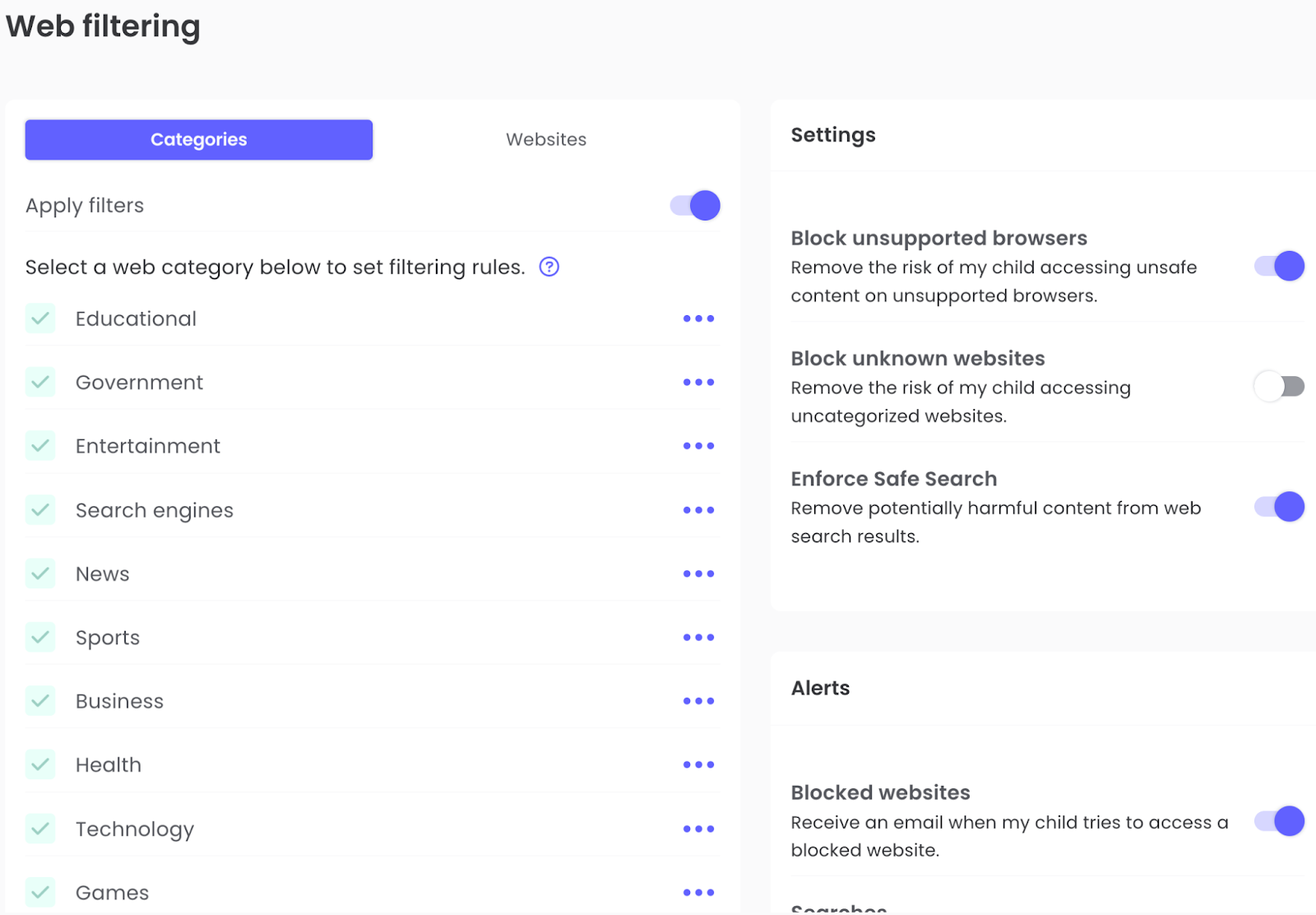
Task: Click the Government category label
Action: coord(139,382)
